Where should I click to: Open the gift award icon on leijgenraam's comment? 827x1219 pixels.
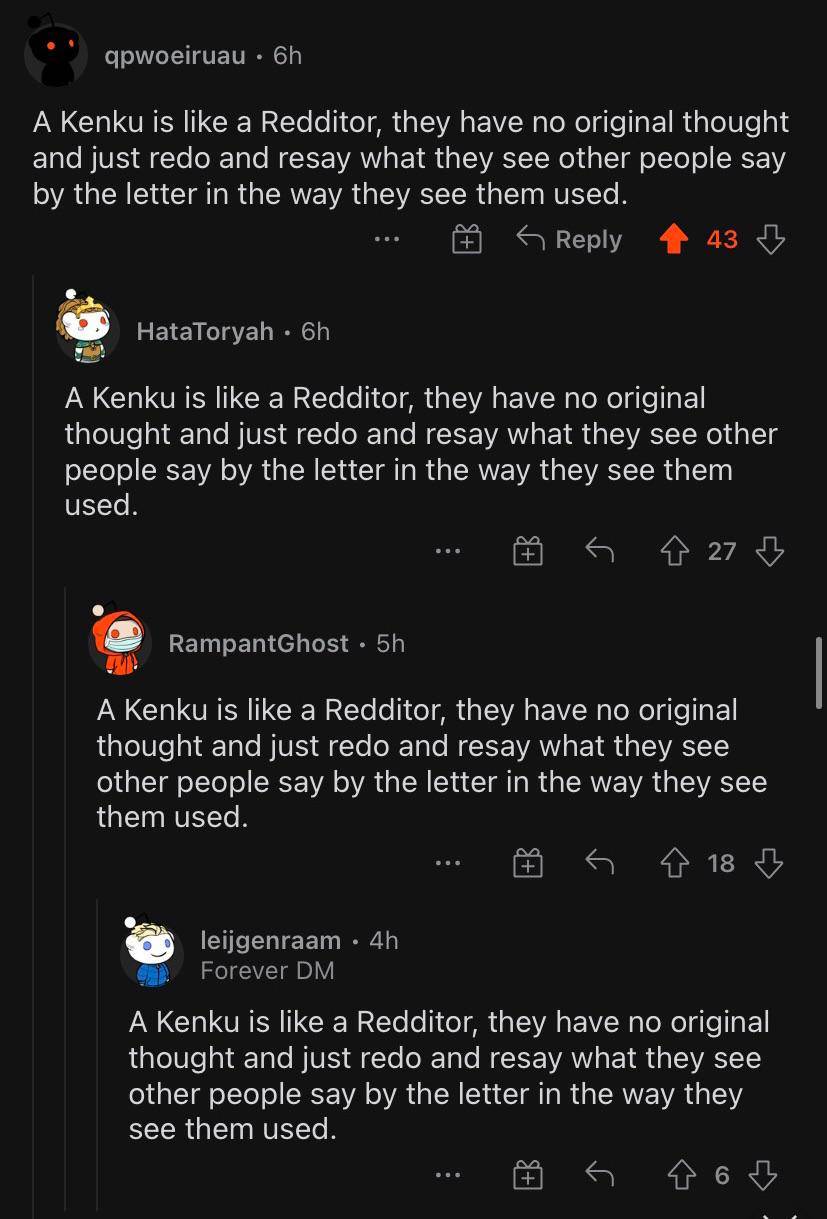(x=527, y=1175)
